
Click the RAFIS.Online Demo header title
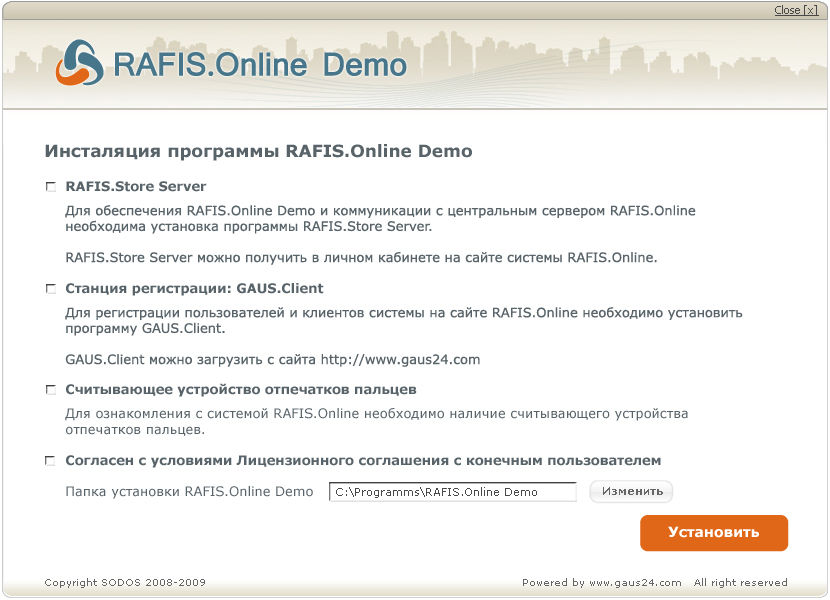coord(260,66)
